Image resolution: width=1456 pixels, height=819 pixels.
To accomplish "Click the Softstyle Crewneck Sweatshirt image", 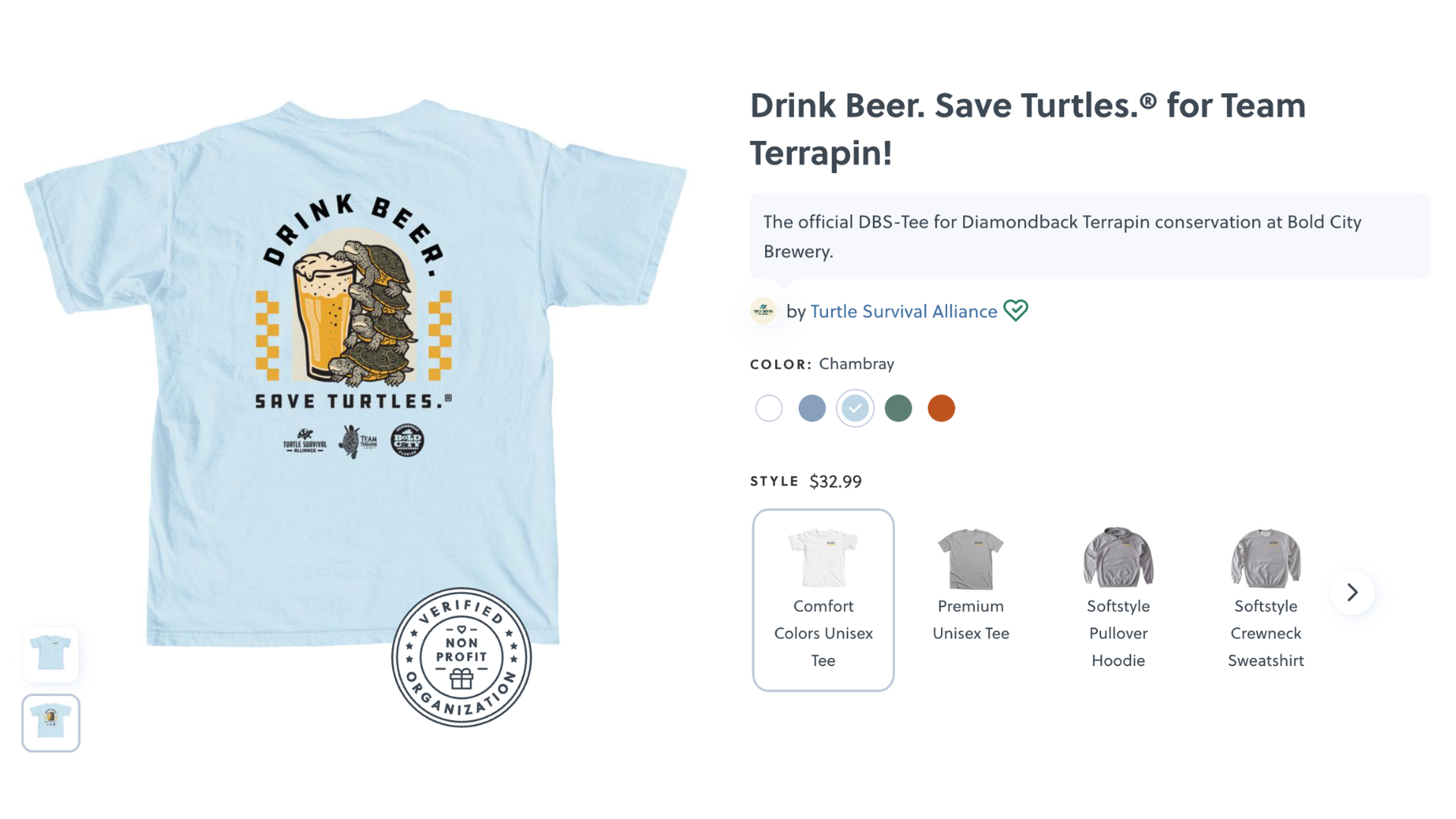I will [1266, 558].
